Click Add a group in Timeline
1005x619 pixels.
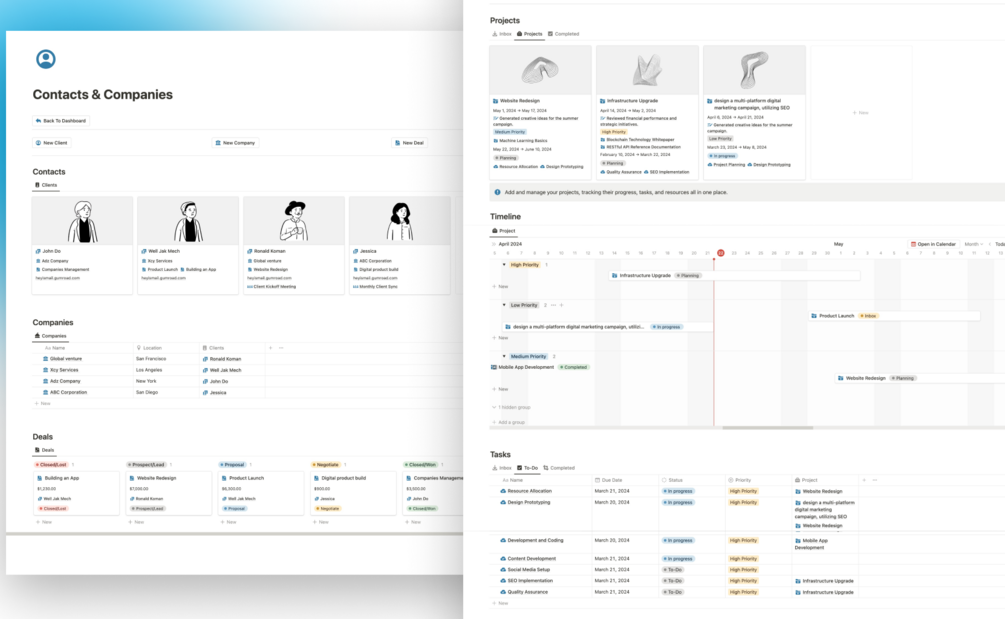point(508,422)
